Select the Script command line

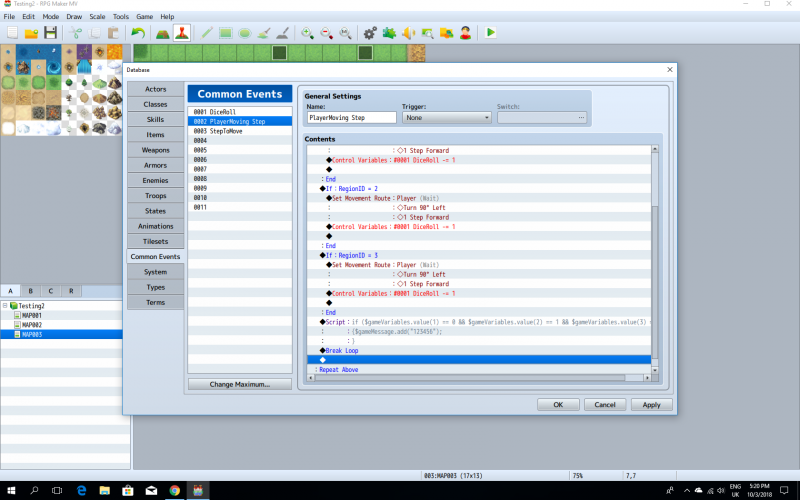[x=479, y=322]
